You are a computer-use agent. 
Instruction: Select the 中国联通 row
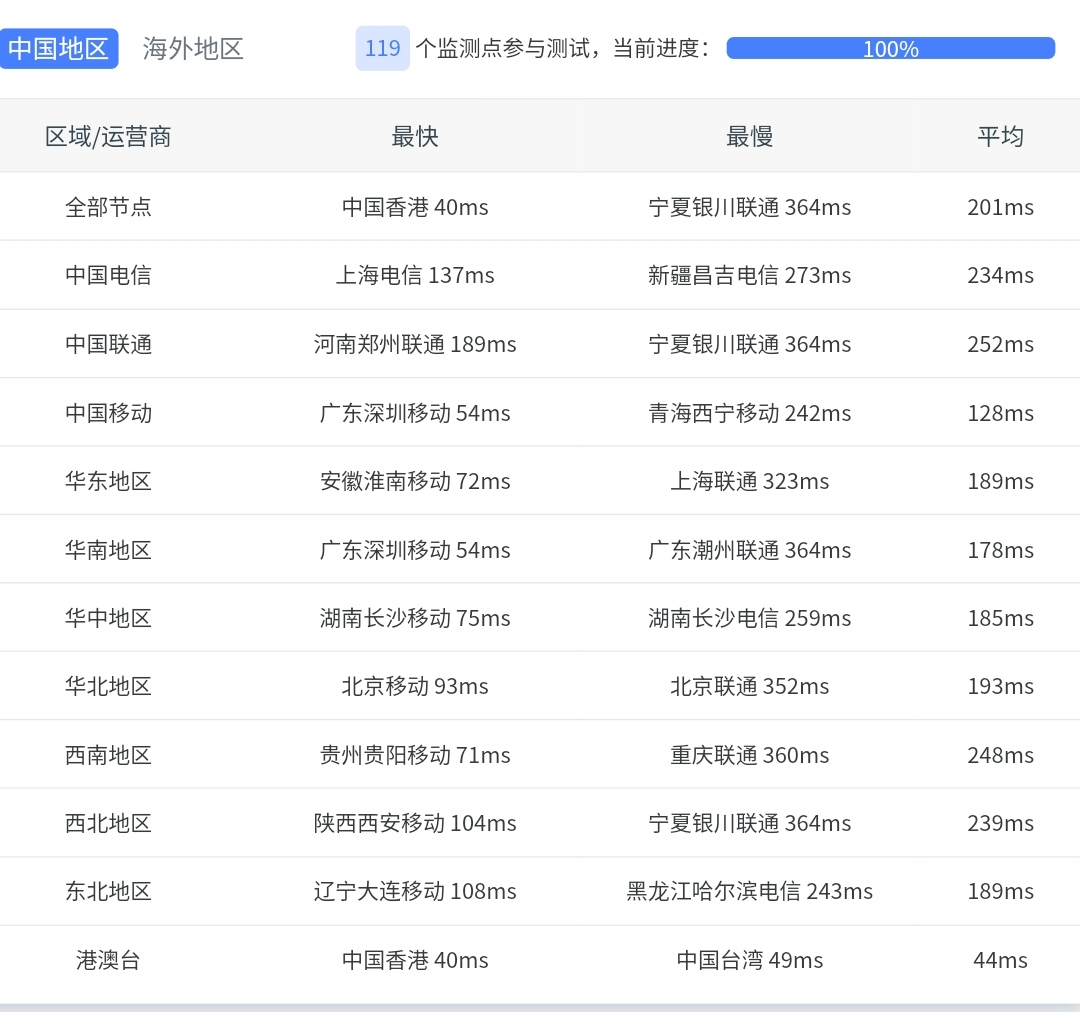[x=108, y=343]
